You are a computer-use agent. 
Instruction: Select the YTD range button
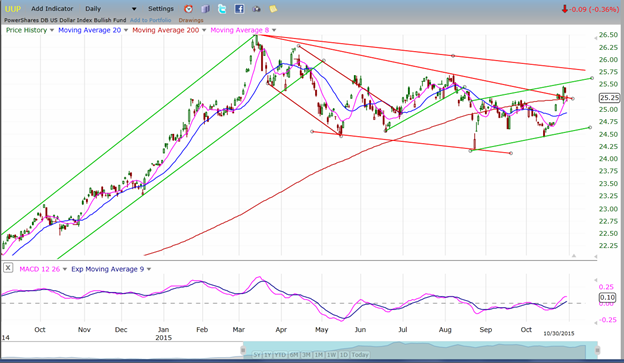(x=280, y=355)
